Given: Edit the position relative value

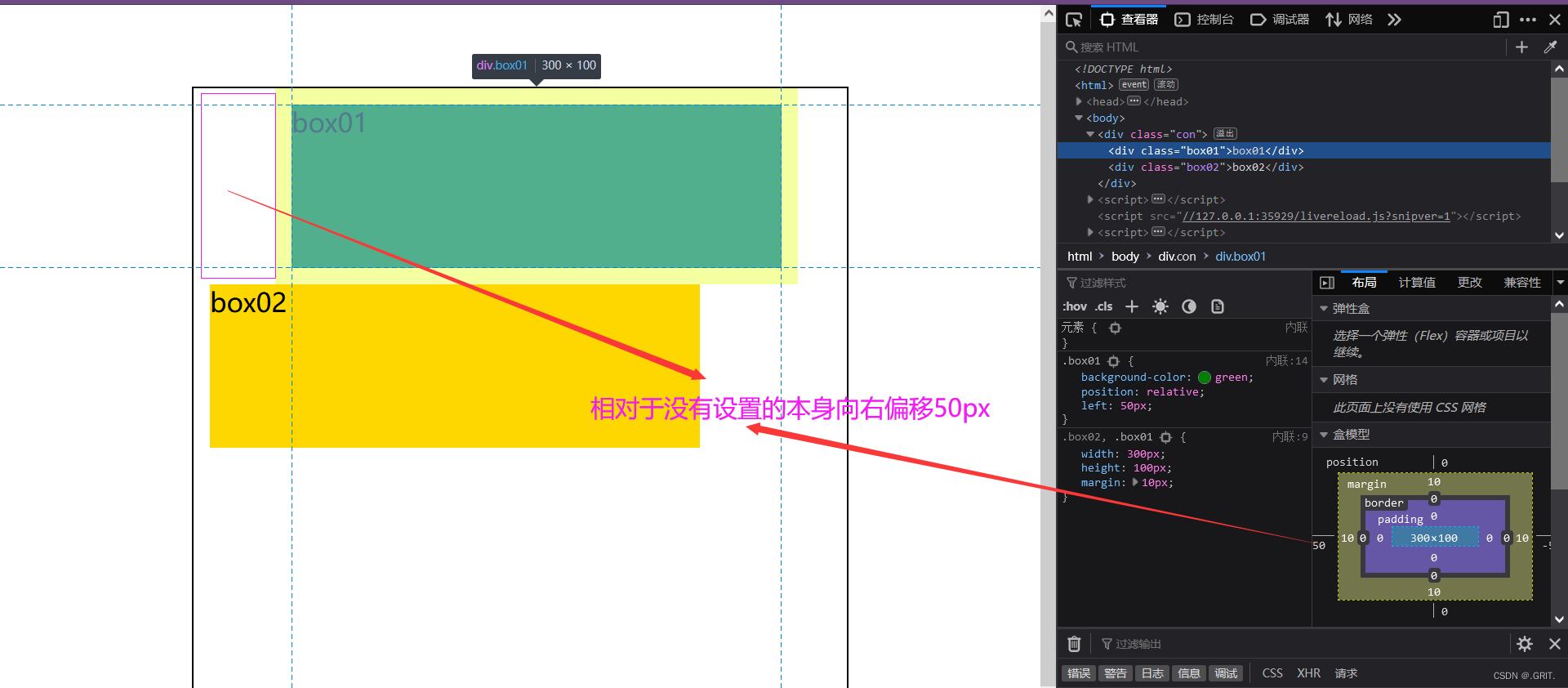Looking at the screenshot, I should pos(1172,392).
